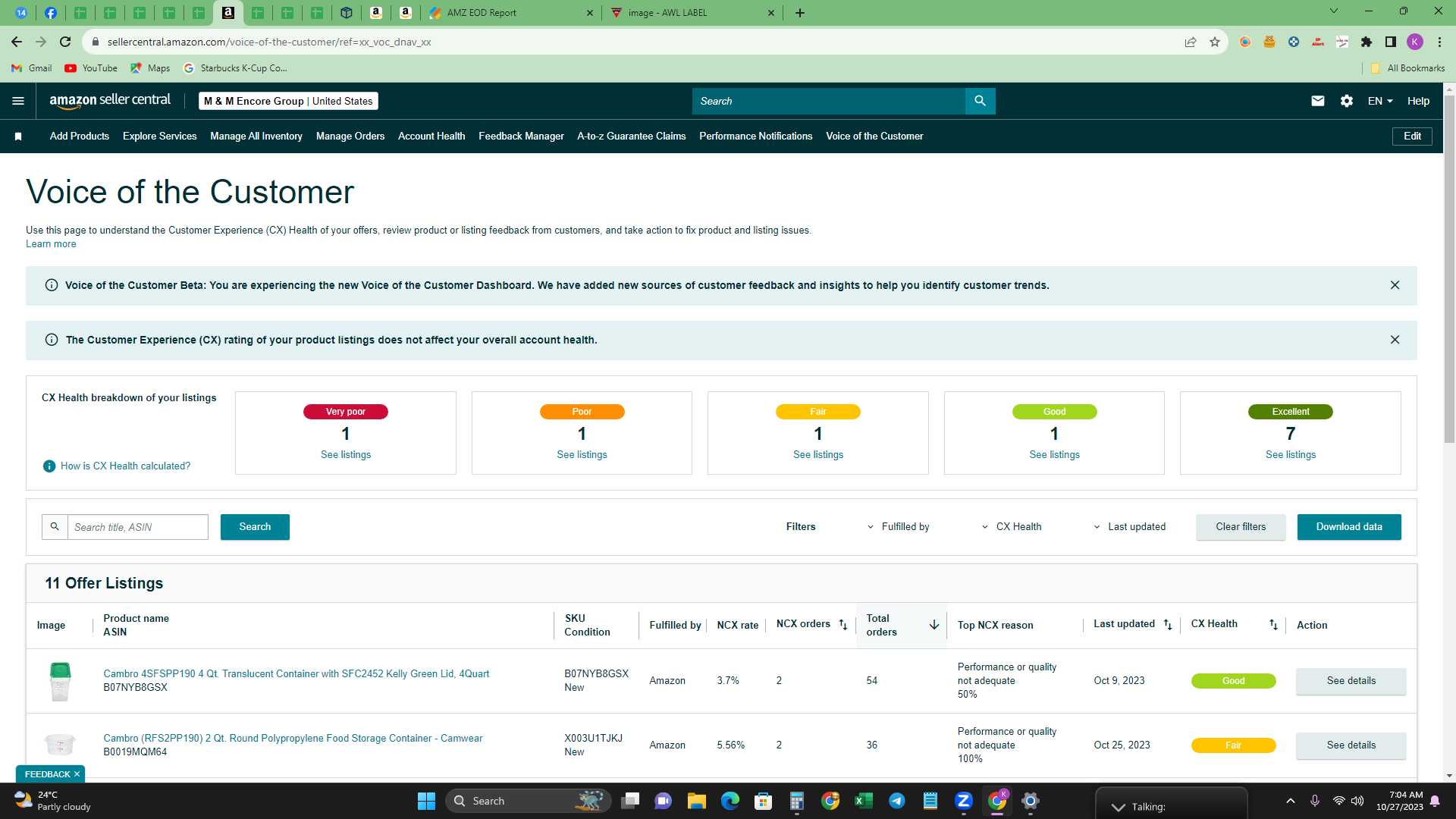The height and width of the screenshot is (819, 1456).
Task: Click How is CX Health calculated link
Action: pyautogui.click(x=126, y=466)
